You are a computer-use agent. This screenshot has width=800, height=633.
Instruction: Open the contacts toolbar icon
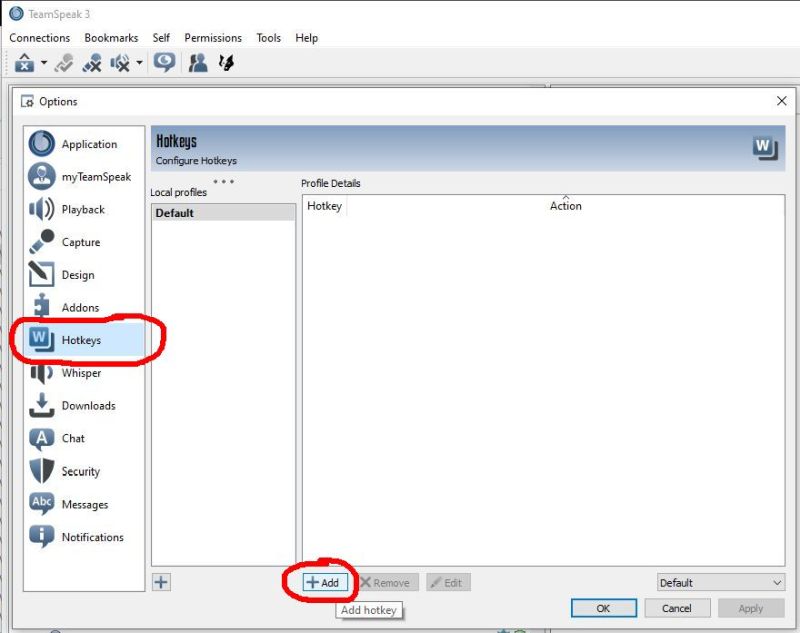(198, 63)
